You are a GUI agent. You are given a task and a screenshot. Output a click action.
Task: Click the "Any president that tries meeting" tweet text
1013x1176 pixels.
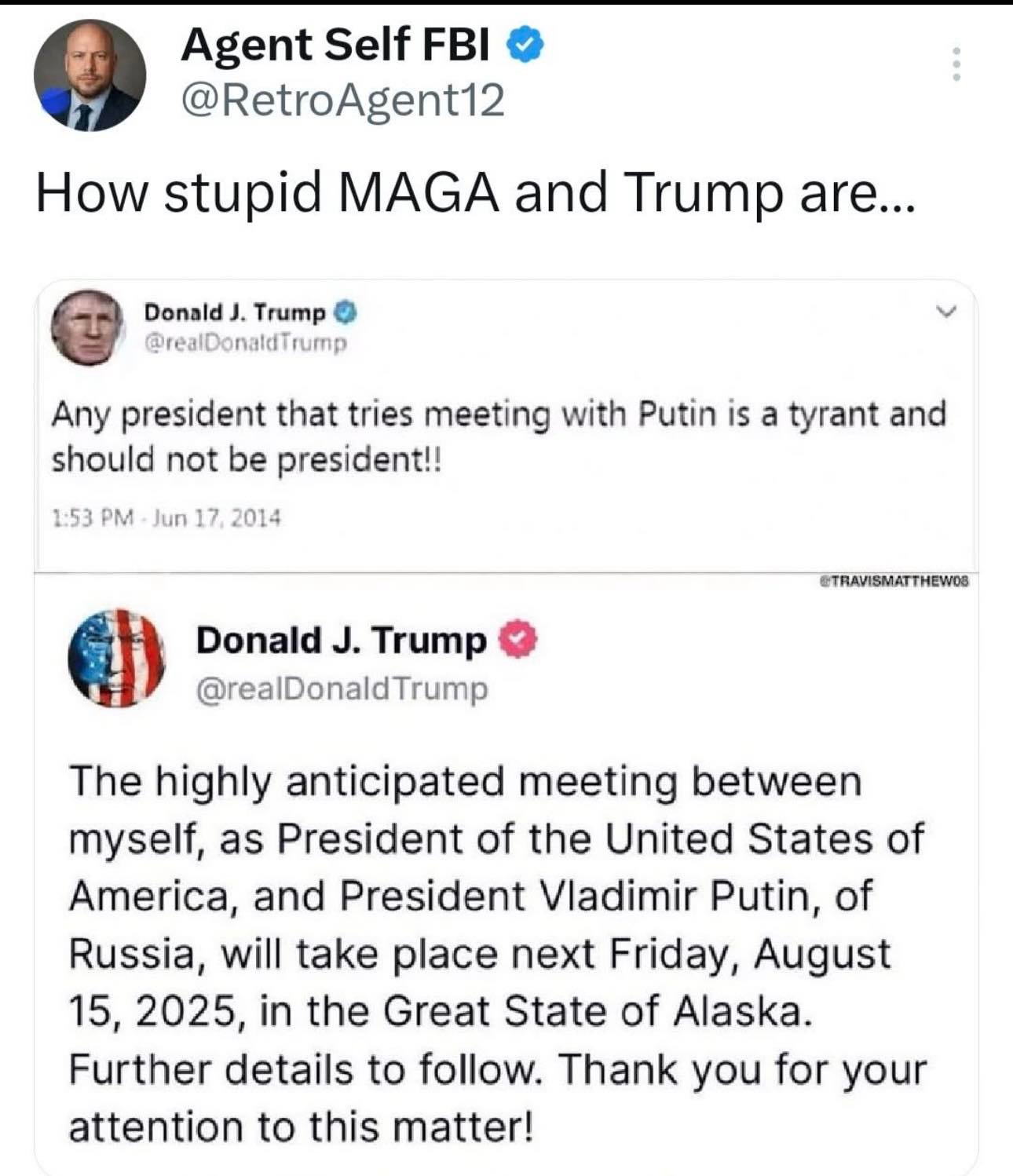tap(499, 436)
